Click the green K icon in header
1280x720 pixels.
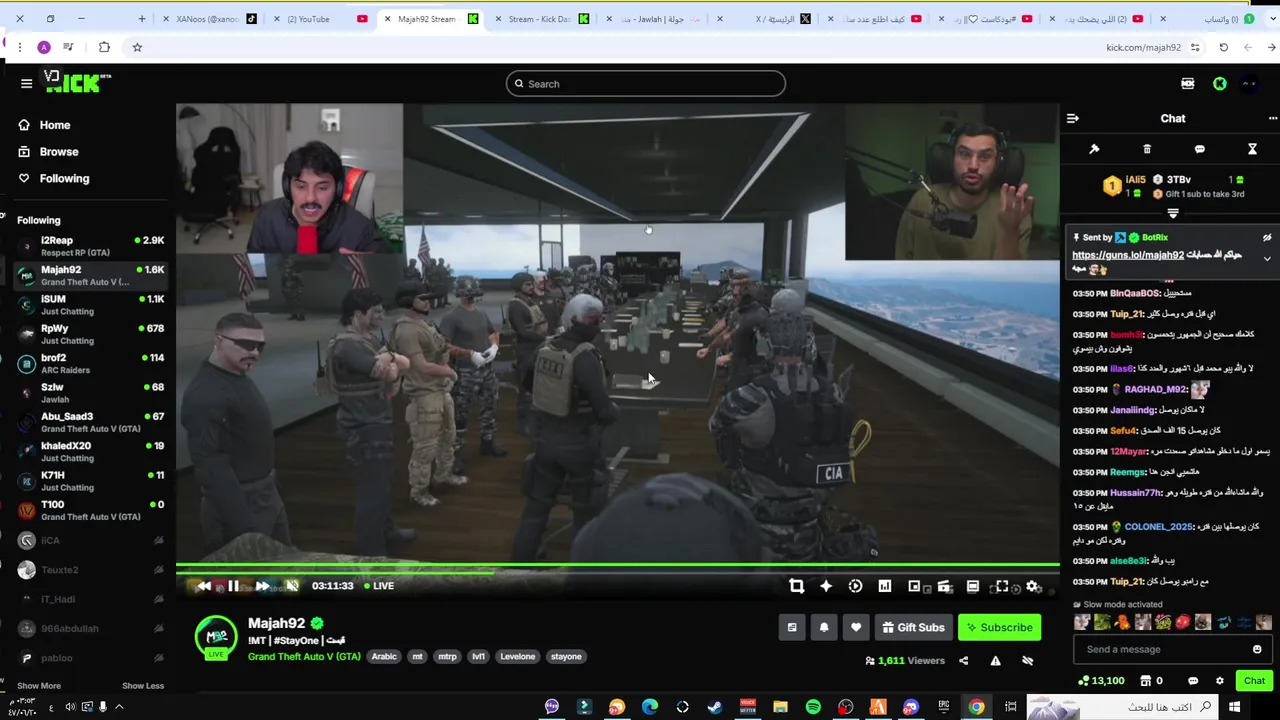tap(1219, 84)
